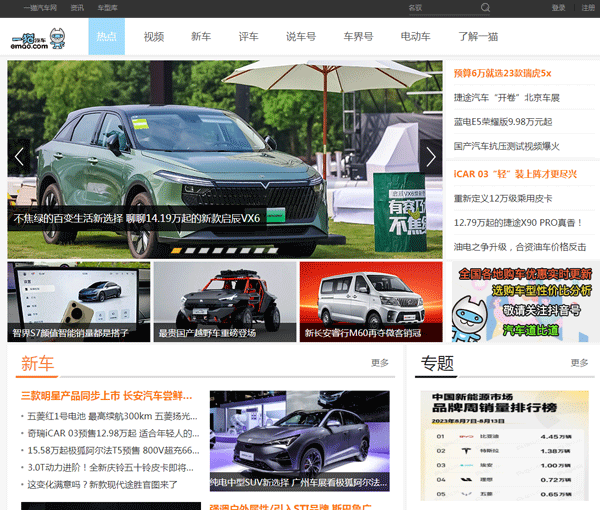The height and width of the screenshot is (510, 600).
Task: Select the last carousel indicator dot
Action: (272, 251)
